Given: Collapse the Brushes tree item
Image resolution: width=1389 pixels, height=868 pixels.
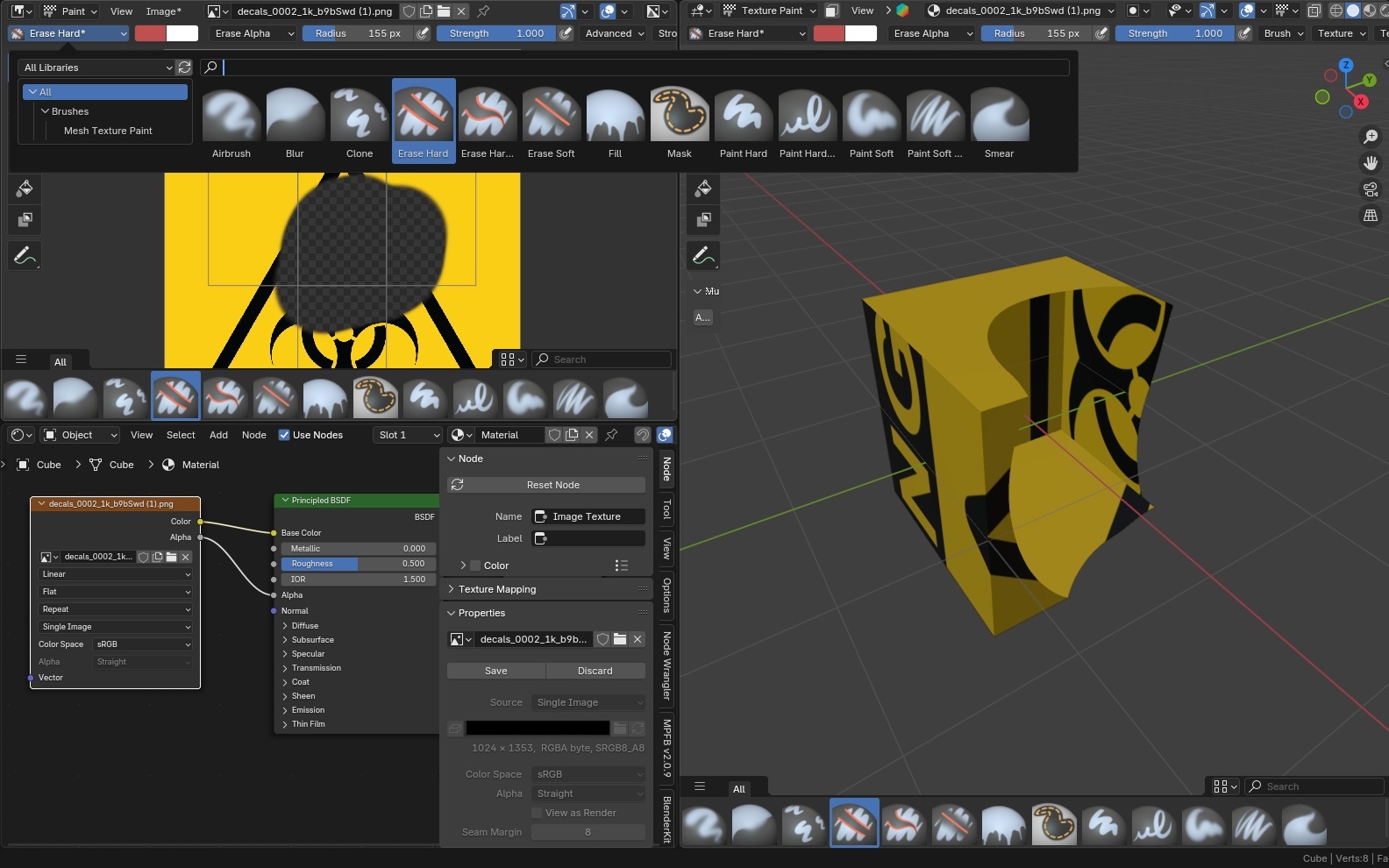Looking at the screenshot, I should (x=46, y=111).
